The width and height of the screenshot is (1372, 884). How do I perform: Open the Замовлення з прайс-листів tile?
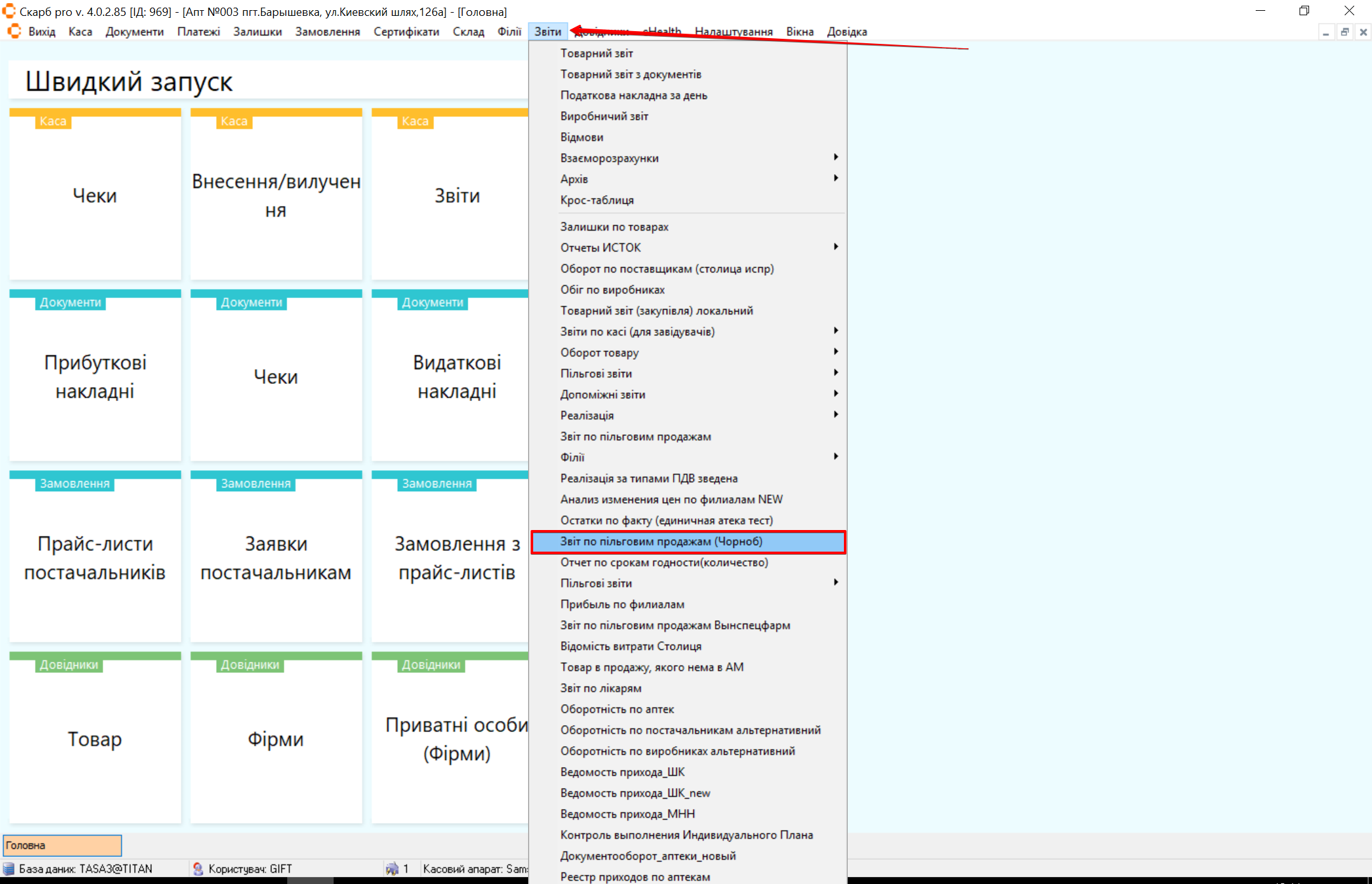pyautogui.click(x=450, y=557)
